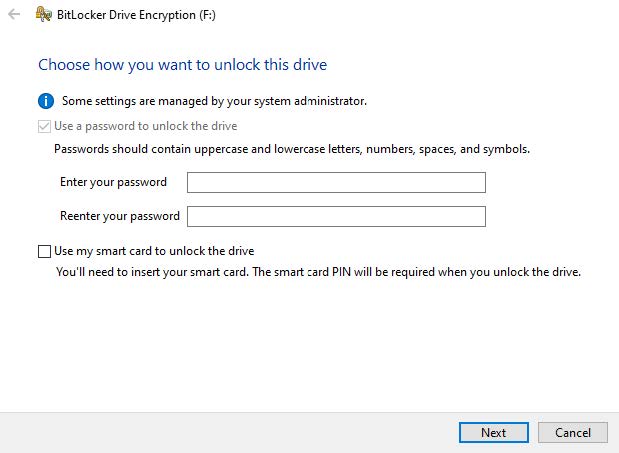Click the Next button
Viewport: 619px width, 453px height.
494,432
